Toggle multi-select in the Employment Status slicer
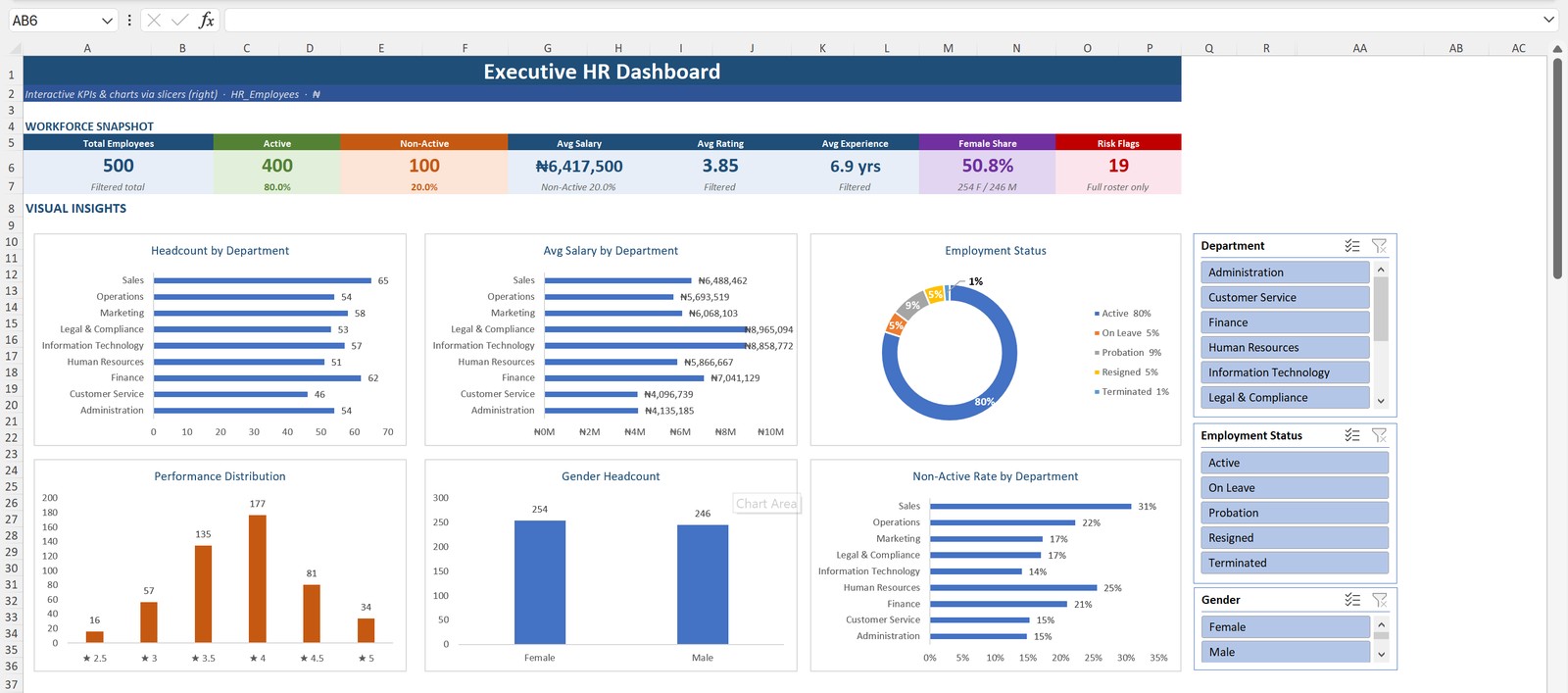Screen dimensions: 1568x693 click(x=1352, y=435)
